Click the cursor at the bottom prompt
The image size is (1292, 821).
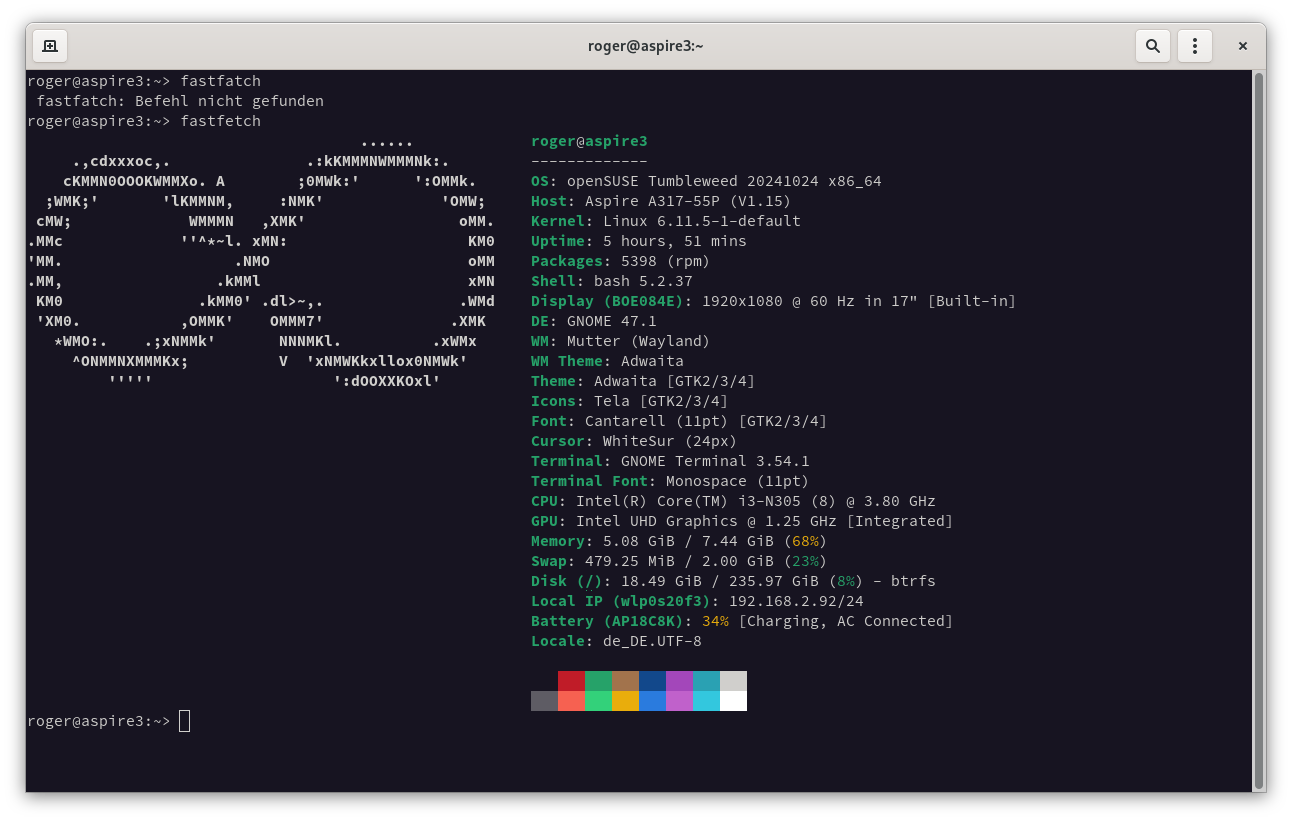[x=184, y=721]
